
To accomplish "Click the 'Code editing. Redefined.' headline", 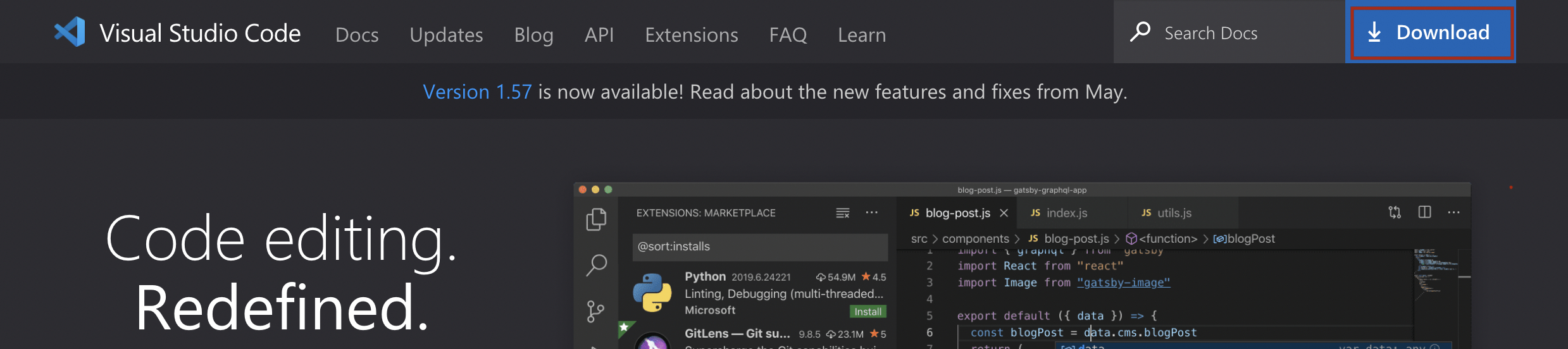I will tap(282, 273).
